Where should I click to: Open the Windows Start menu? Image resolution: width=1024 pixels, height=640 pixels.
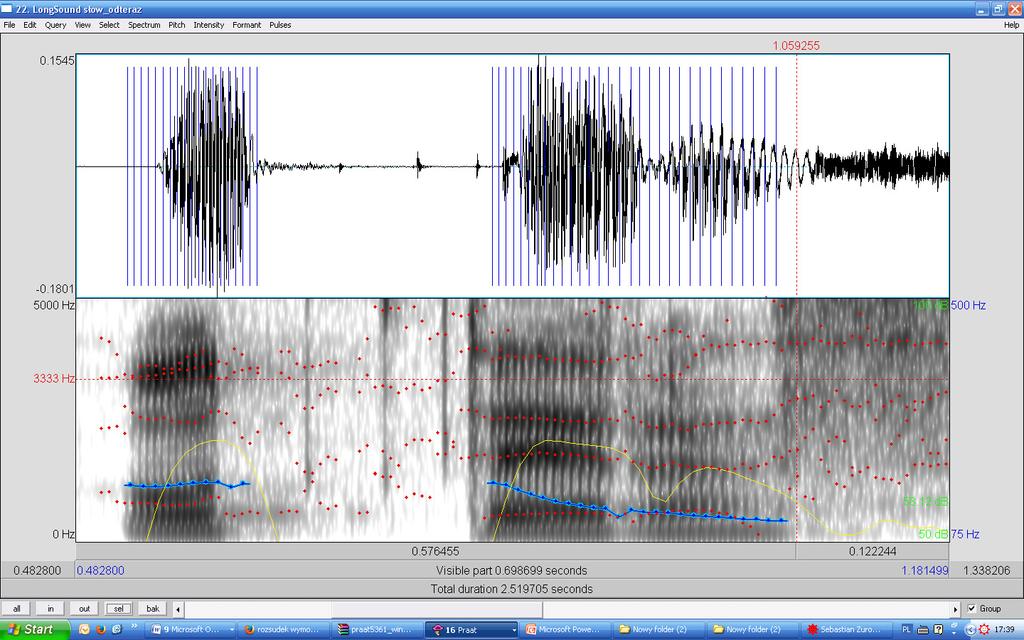click(x=34, y=630)
